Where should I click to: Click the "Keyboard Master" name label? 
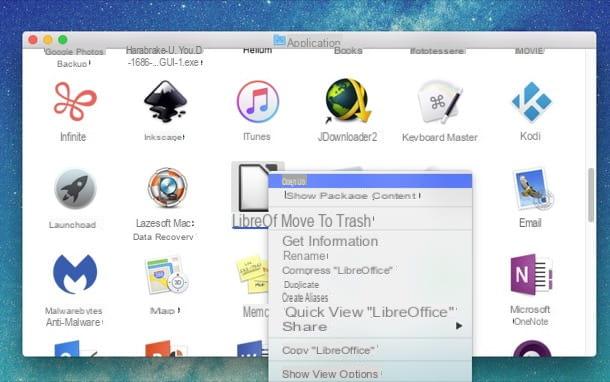click(440, 137)
